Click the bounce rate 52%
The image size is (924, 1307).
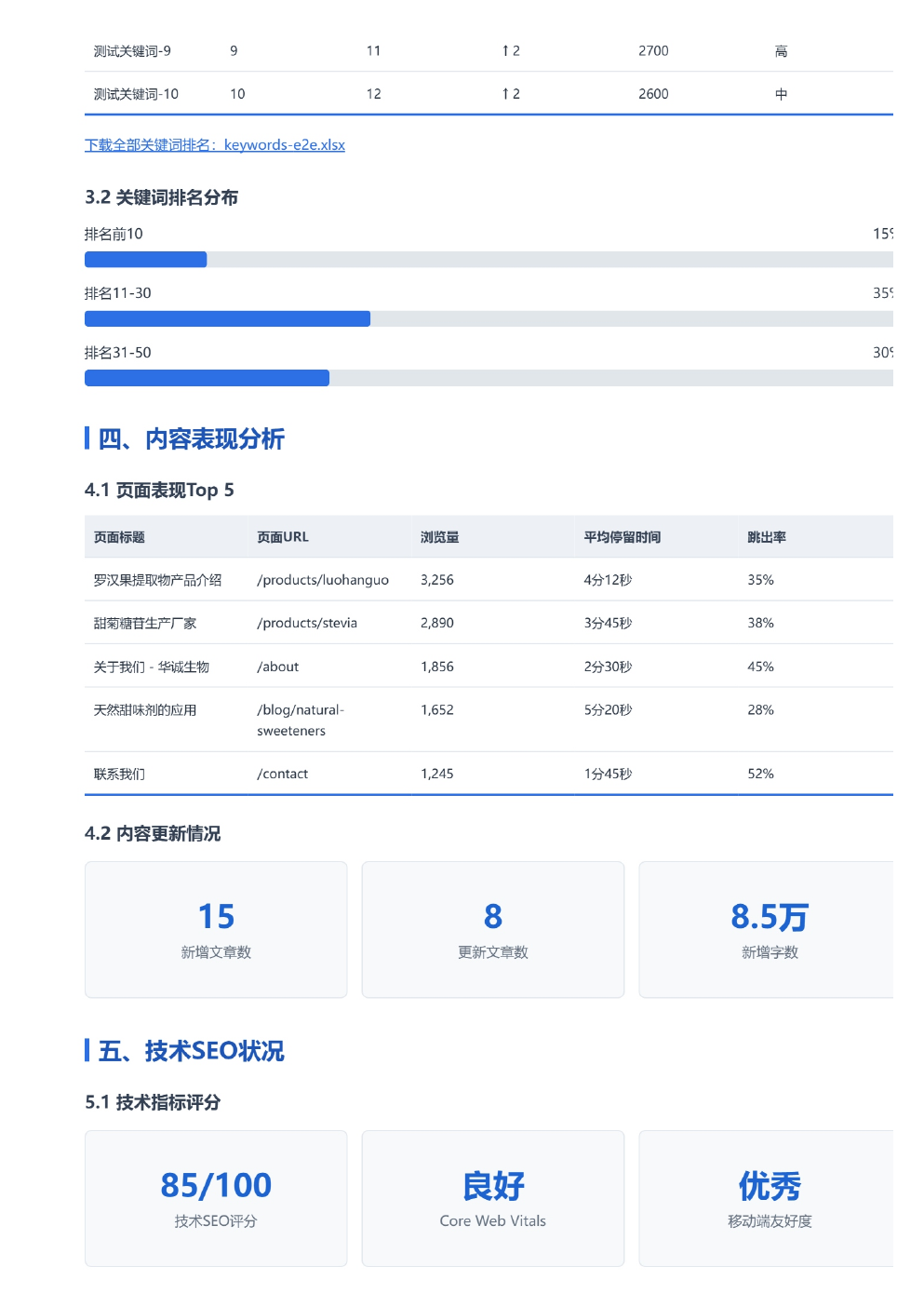[x=760, y=774]
